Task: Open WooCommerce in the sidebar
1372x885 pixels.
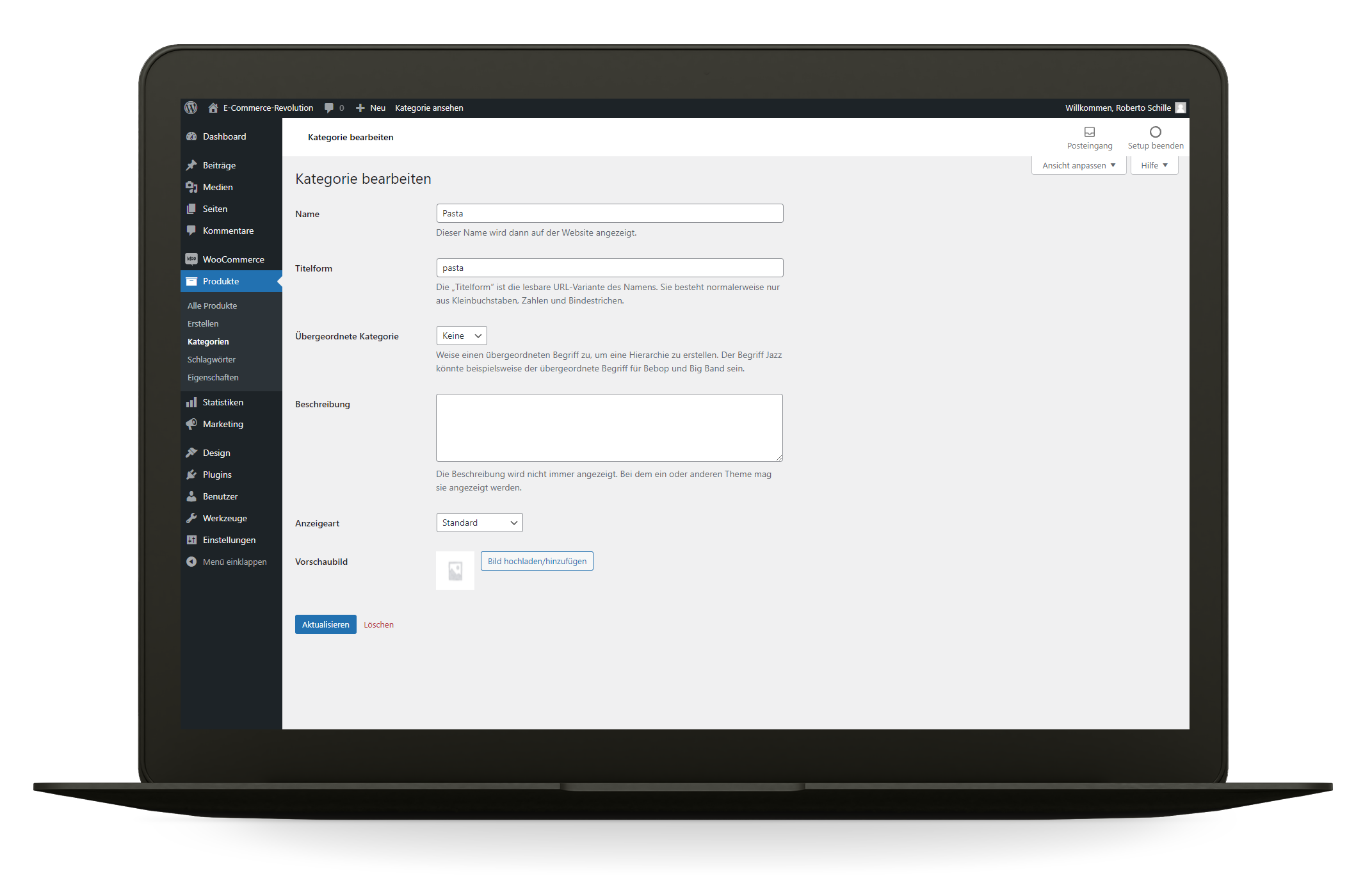Action: pos(233,259)
